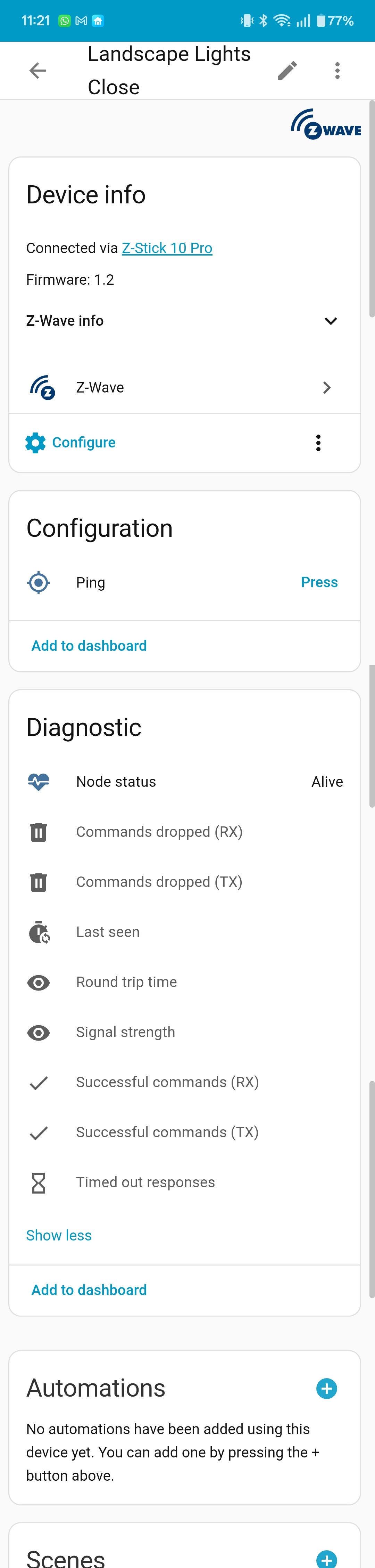The image size is (375, 1568).
Task: Open the three-dot menu beside Configure
Action: [x=318, y=443]
